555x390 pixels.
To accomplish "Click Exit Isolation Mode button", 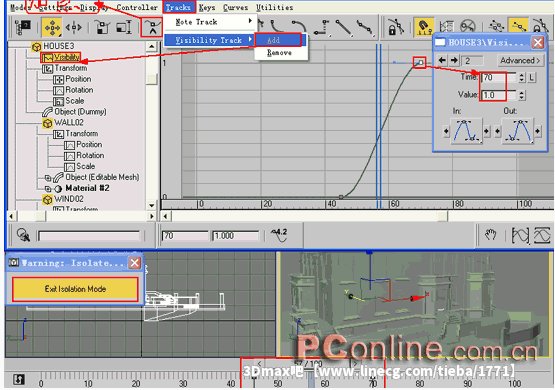I will click(75, 289).
